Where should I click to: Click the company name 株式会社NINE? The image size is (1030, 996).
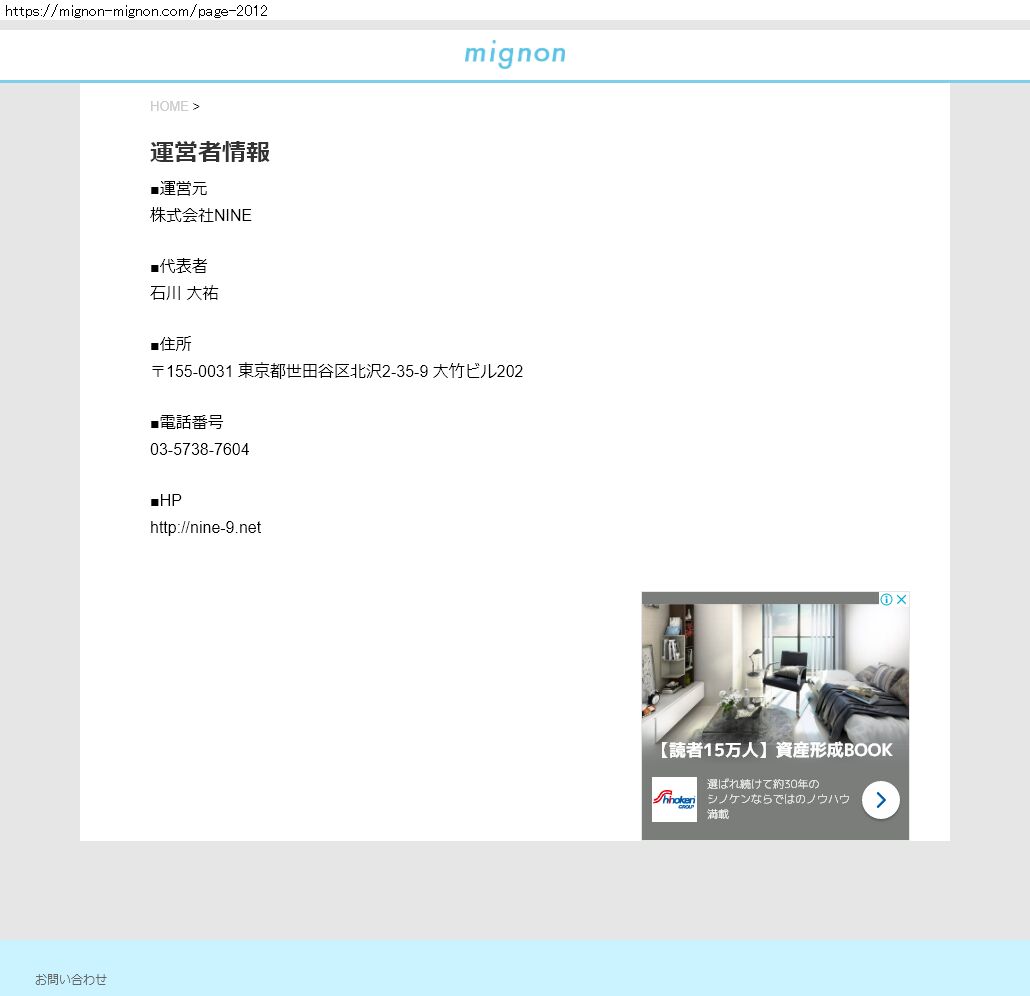tap(201, 215)
